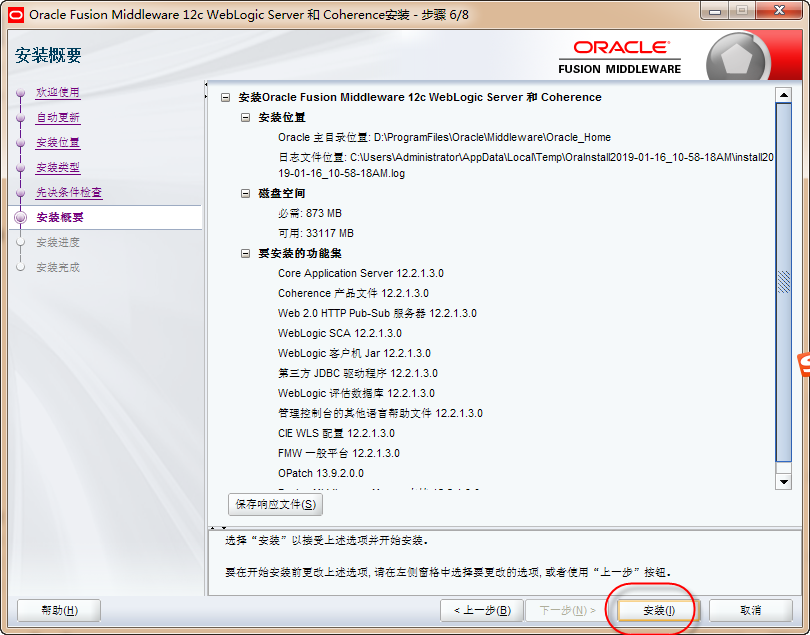
Task: Minimize the installer window
Action: (x=715, y=10)
